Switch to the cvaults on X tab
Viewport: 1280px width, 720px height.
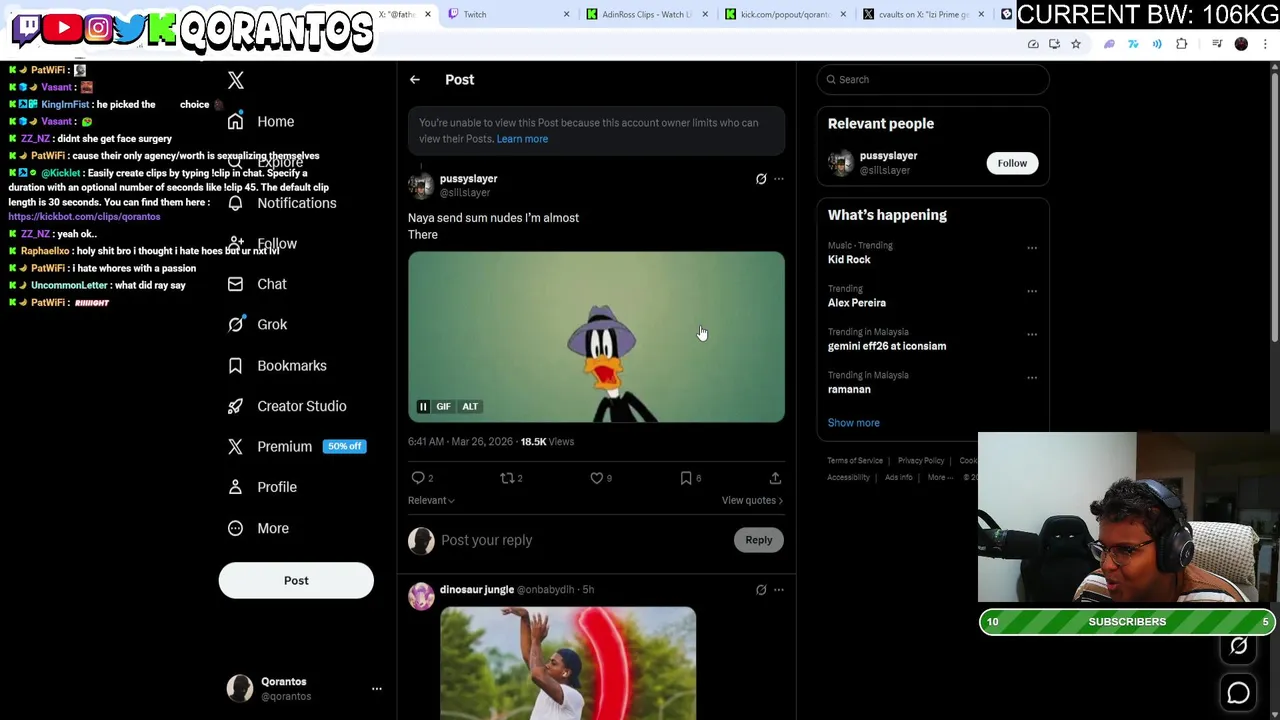922,14
